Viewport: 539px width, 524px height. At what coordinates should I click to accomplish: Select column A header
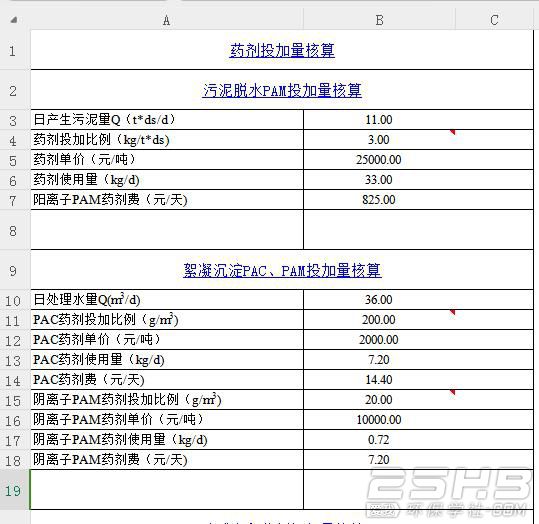click(167, 20)
